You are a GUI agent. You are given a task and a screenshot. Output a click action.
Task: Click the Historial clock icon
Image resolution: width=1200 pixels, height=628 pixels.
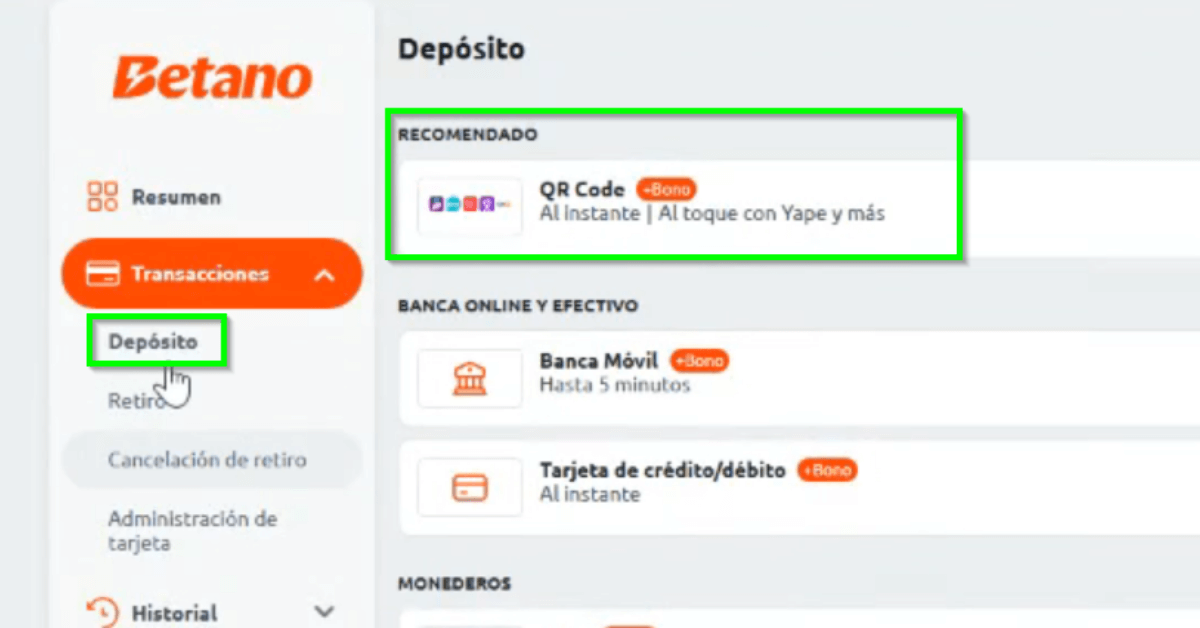pyautogui.click(x=103, y=611)
